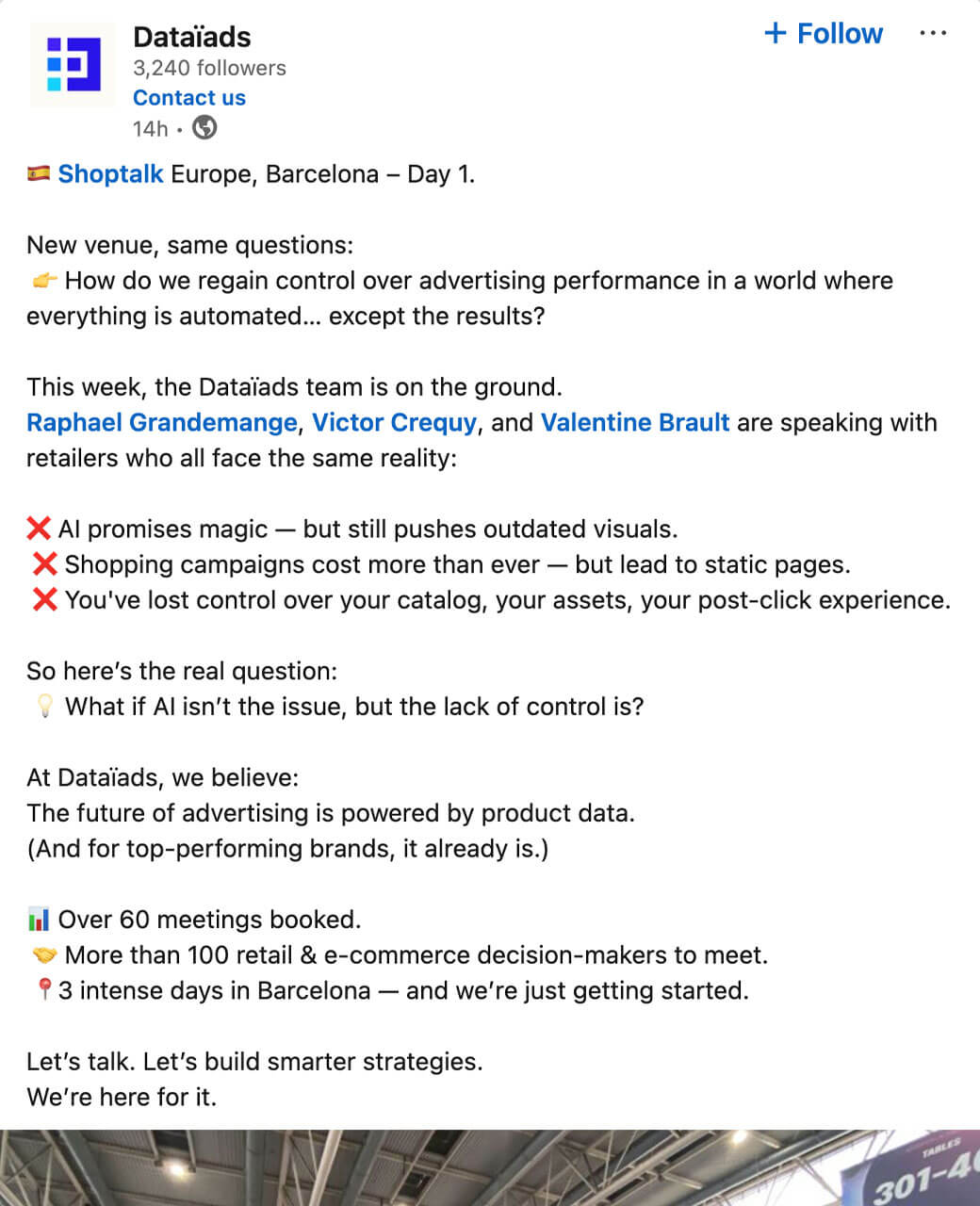This screenshot has height=1206, width=980.
Task: Open the Shoptalk mention link
Action: click(x=110, y=174)
